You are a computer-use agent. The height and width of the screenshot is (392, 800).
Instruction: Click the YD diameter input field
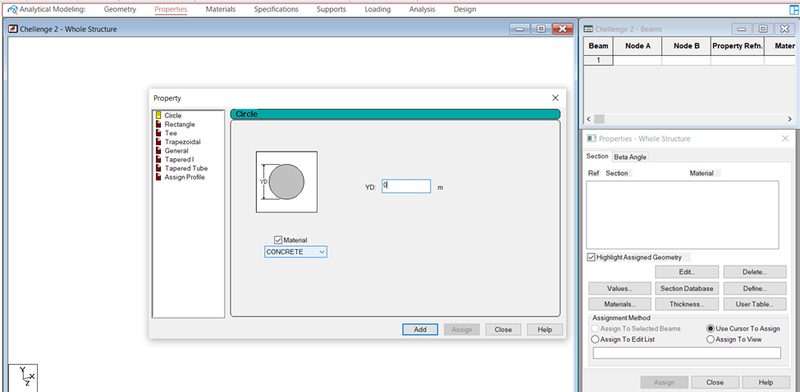click(406, 186)
